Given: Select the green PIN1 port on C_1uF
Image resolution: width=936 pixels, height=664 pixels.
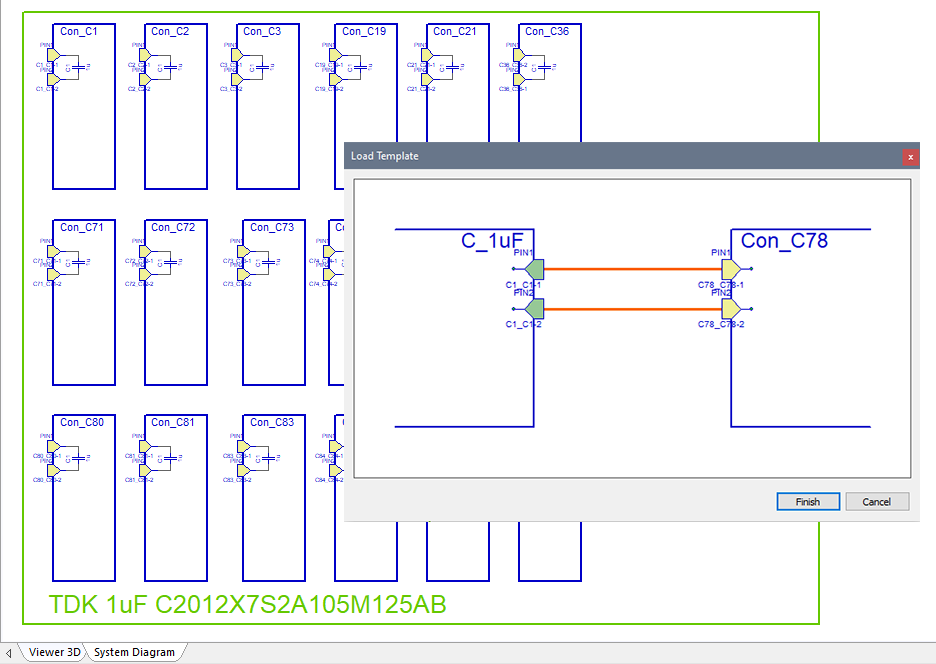Looking at the screenshot, I should click(x=534, y=269).
